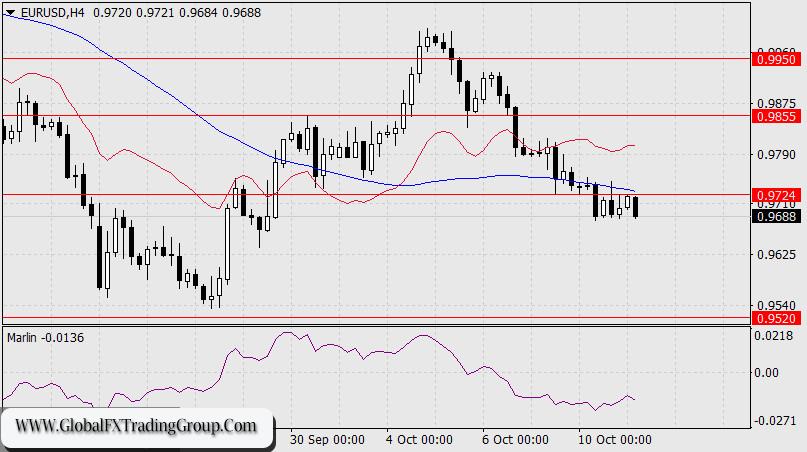Click the 30 Sep 00:00 time marker

327,440
